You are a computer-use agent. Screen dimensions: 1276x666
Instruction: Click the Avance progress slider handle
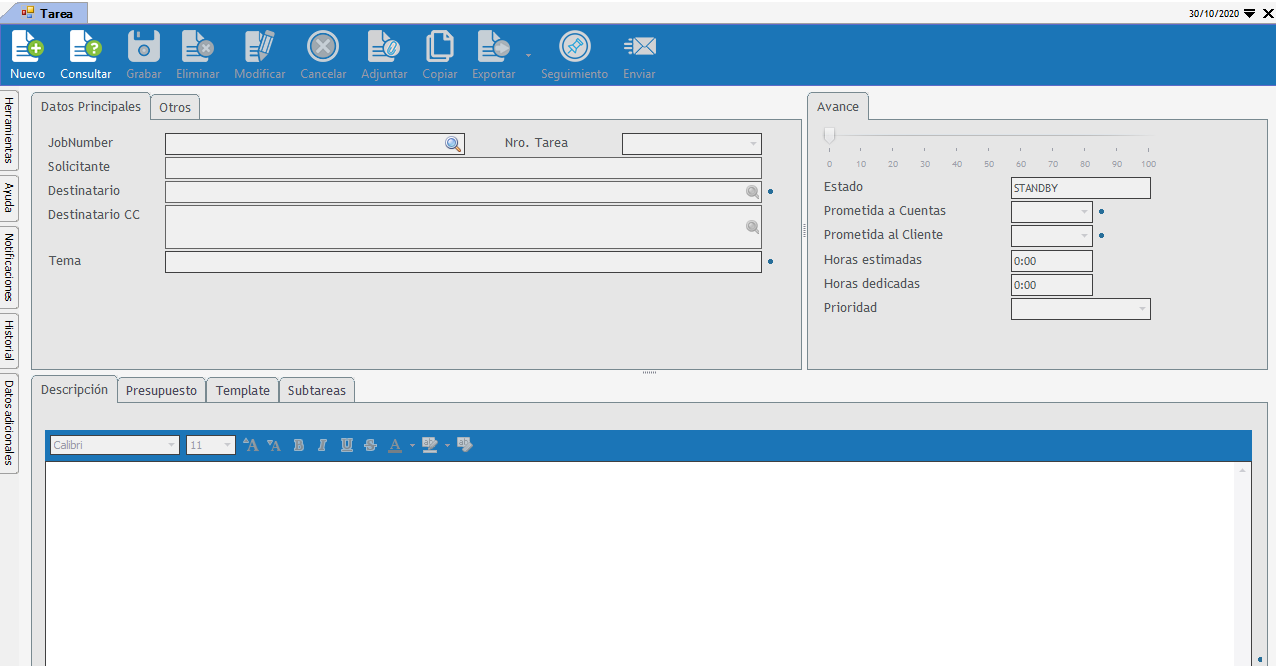coord(829,136)
